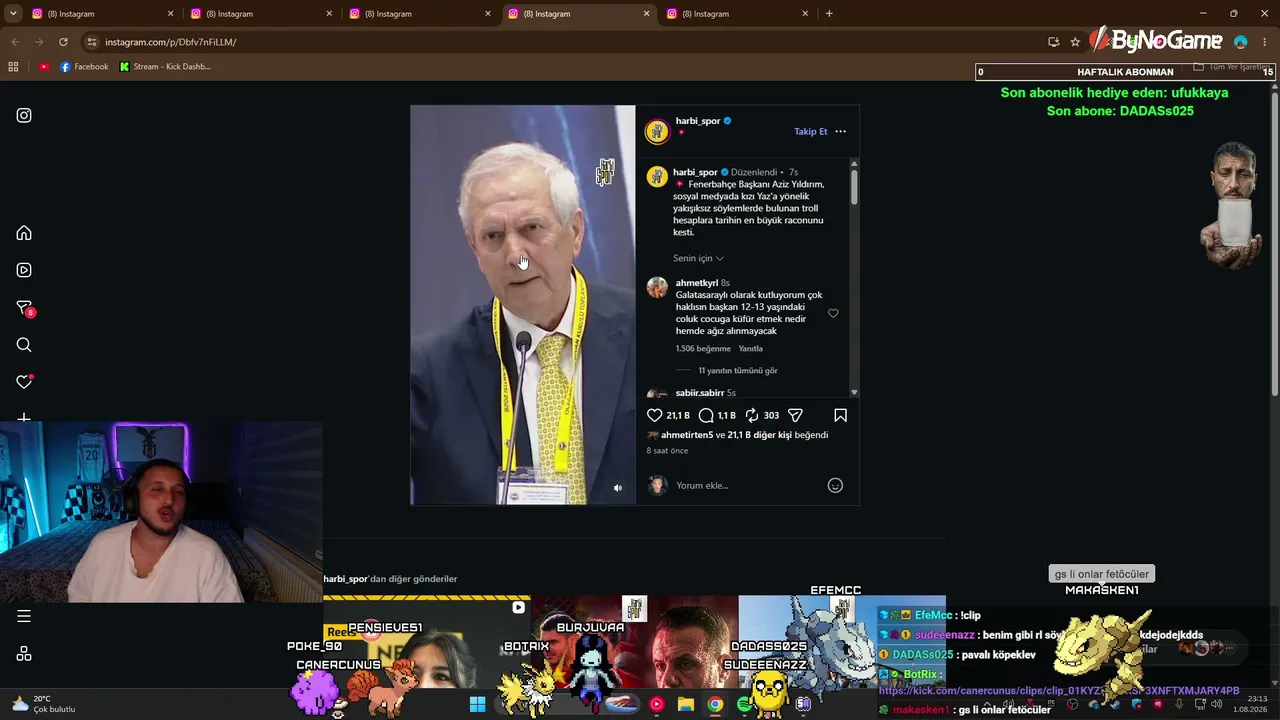View the 1.506 beğenme comment likes
1280x720 pixels.
pos(704,349)
